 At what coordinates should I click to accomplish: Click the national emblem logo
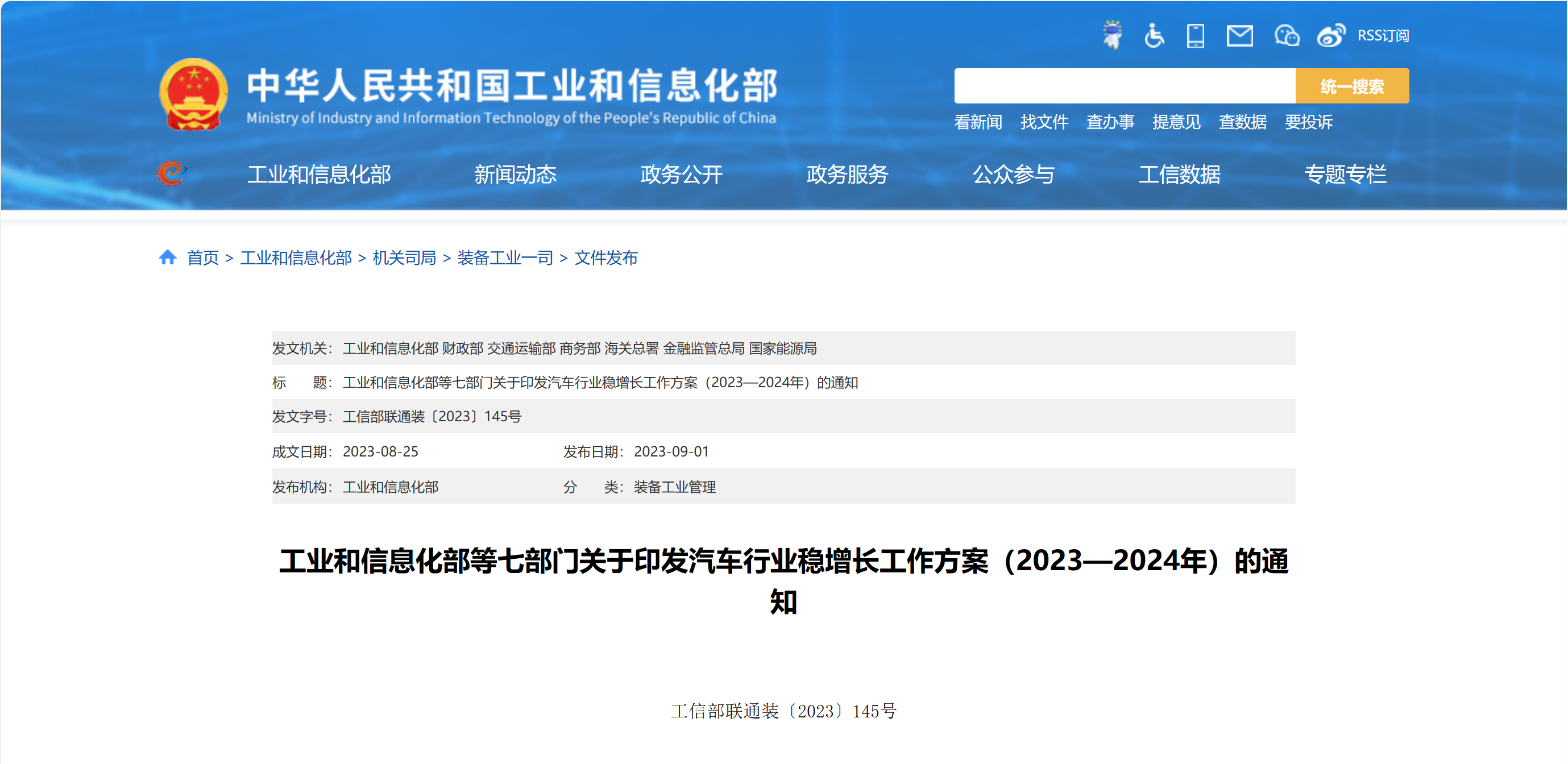tap(193, 94)
